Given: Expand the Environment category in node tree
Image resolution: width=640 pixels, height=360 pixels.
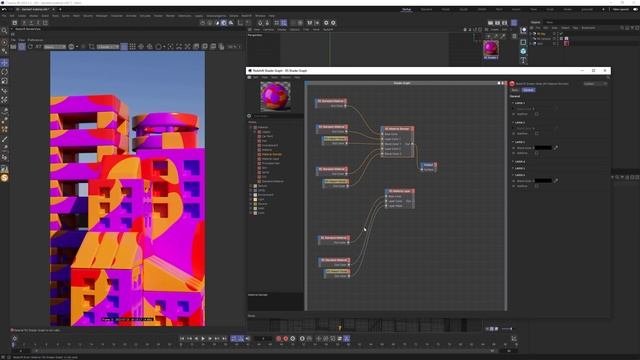Looking at the screenshot, I should [251, 195].
